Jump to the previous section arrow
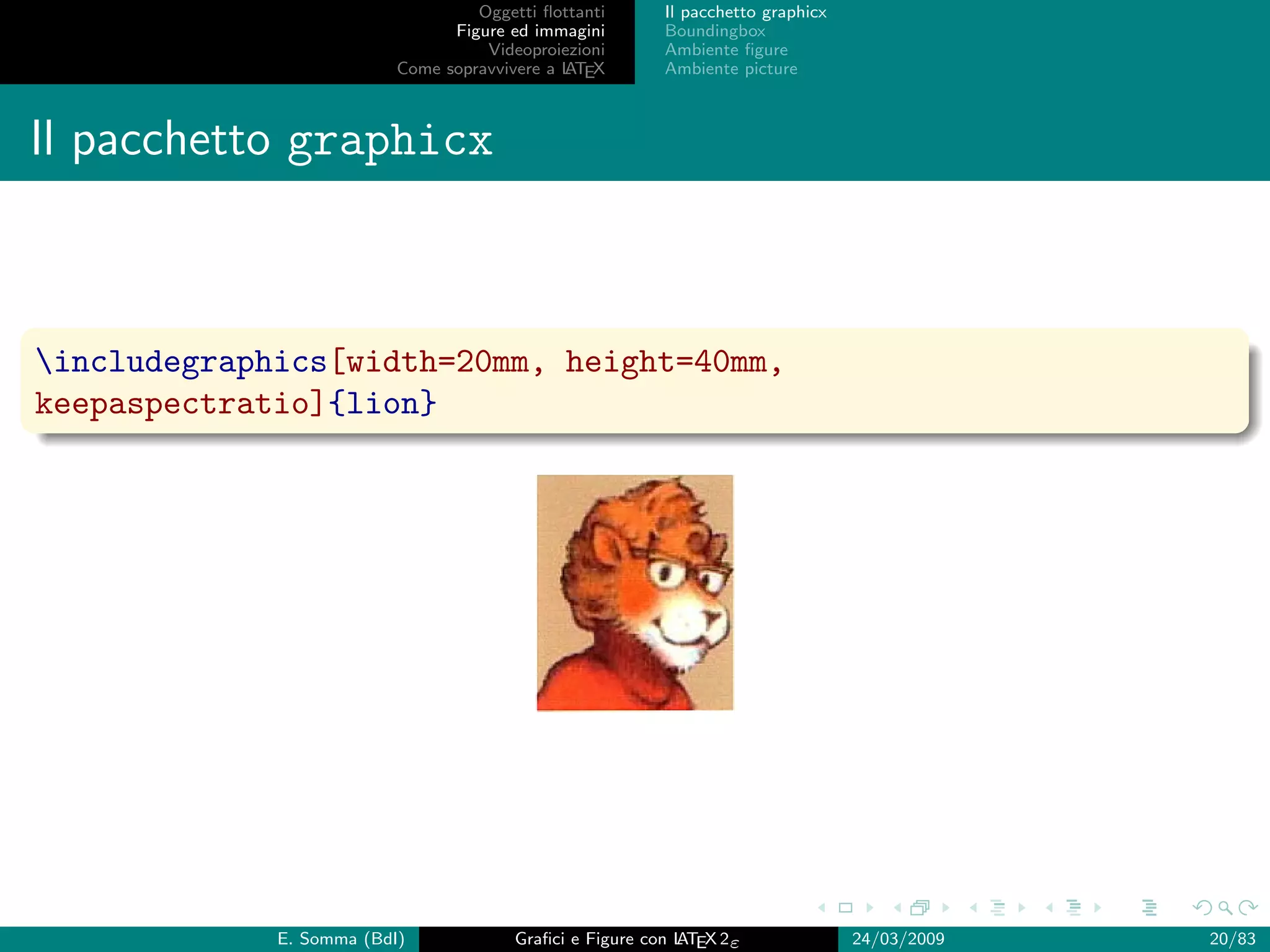Viewport: 1270px width, 952px height. (1049, 908)
